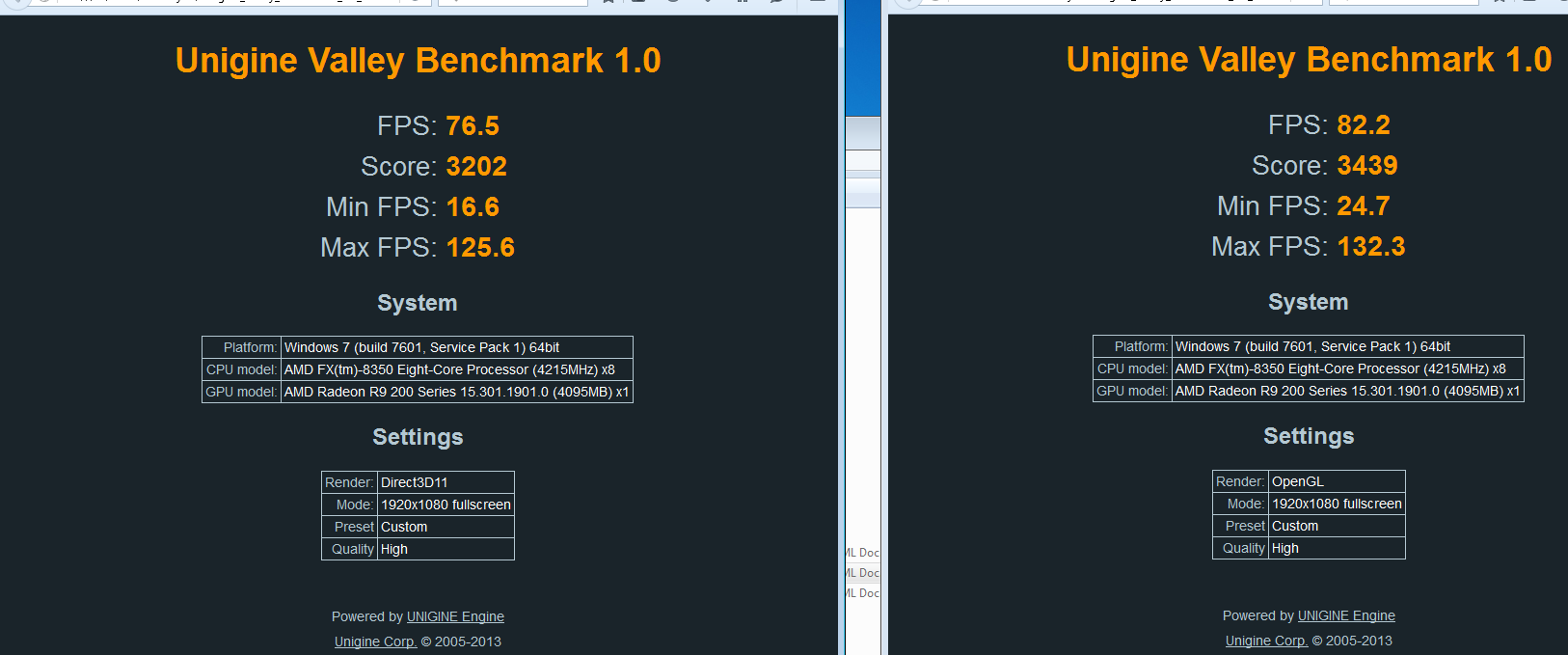Follow Unigine Corp. link in right window
The width and height of the screenshot is (1568, 655).
1266,641
